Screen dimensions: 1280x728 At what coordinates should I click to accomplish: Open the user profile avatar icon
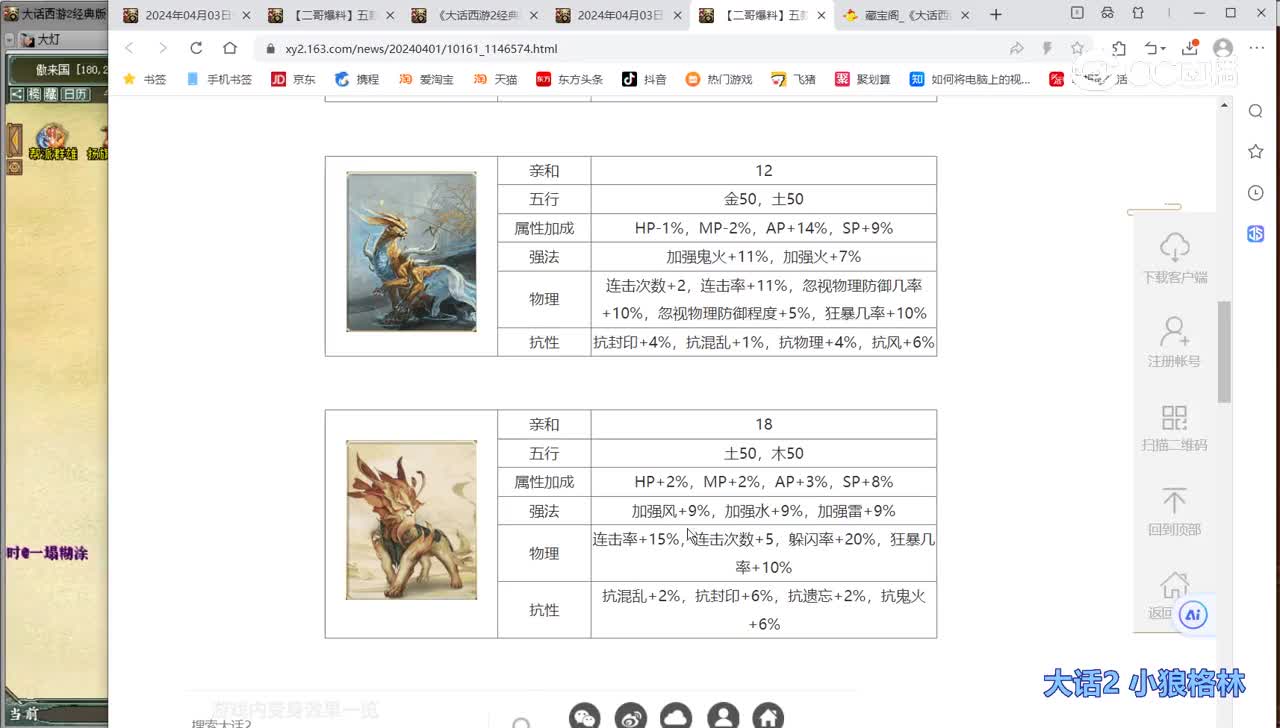1222,48
